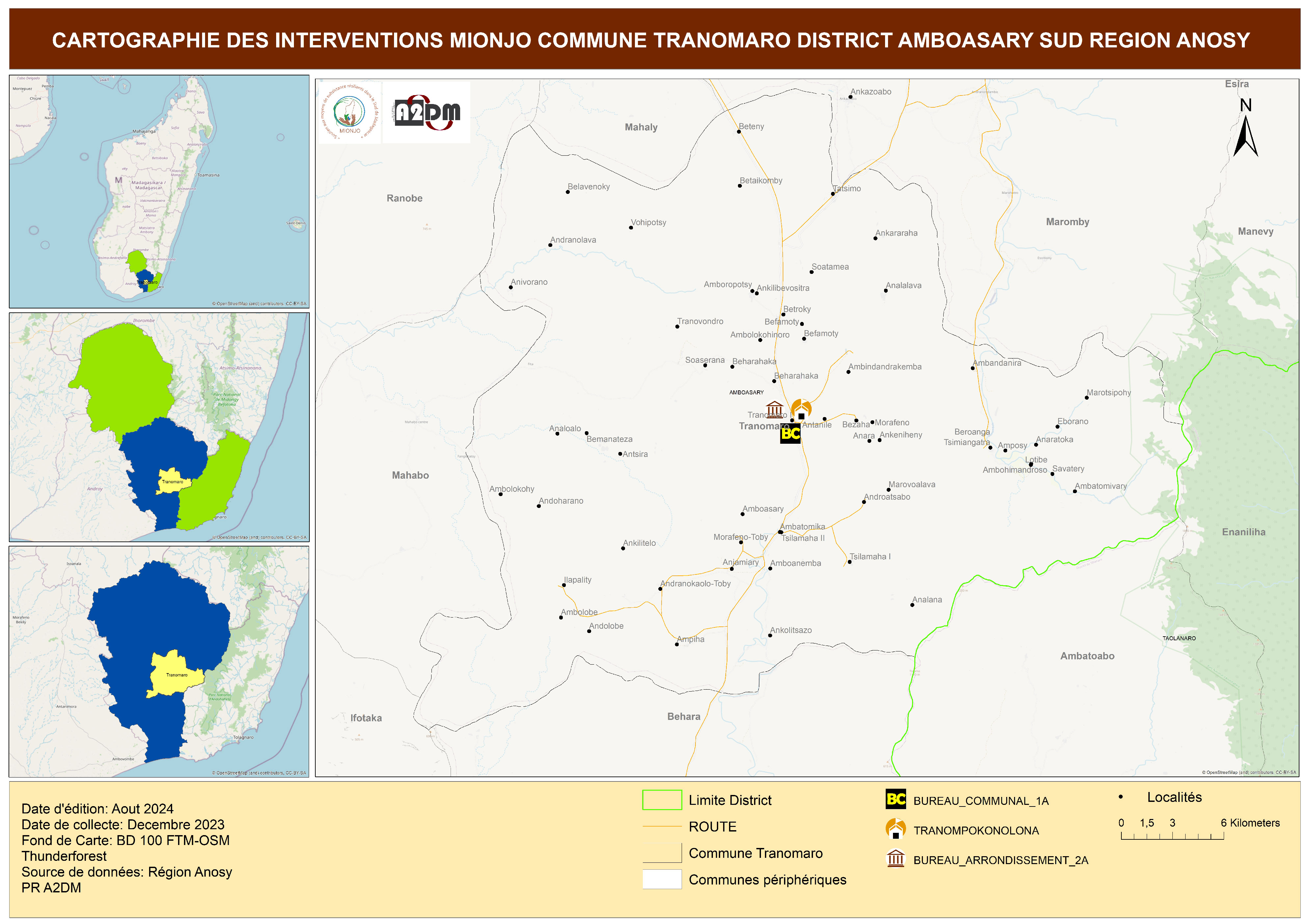Click the BC bureau communal icon on map
The height and width of the screenshot is (924, 1308).
point(790,434)
